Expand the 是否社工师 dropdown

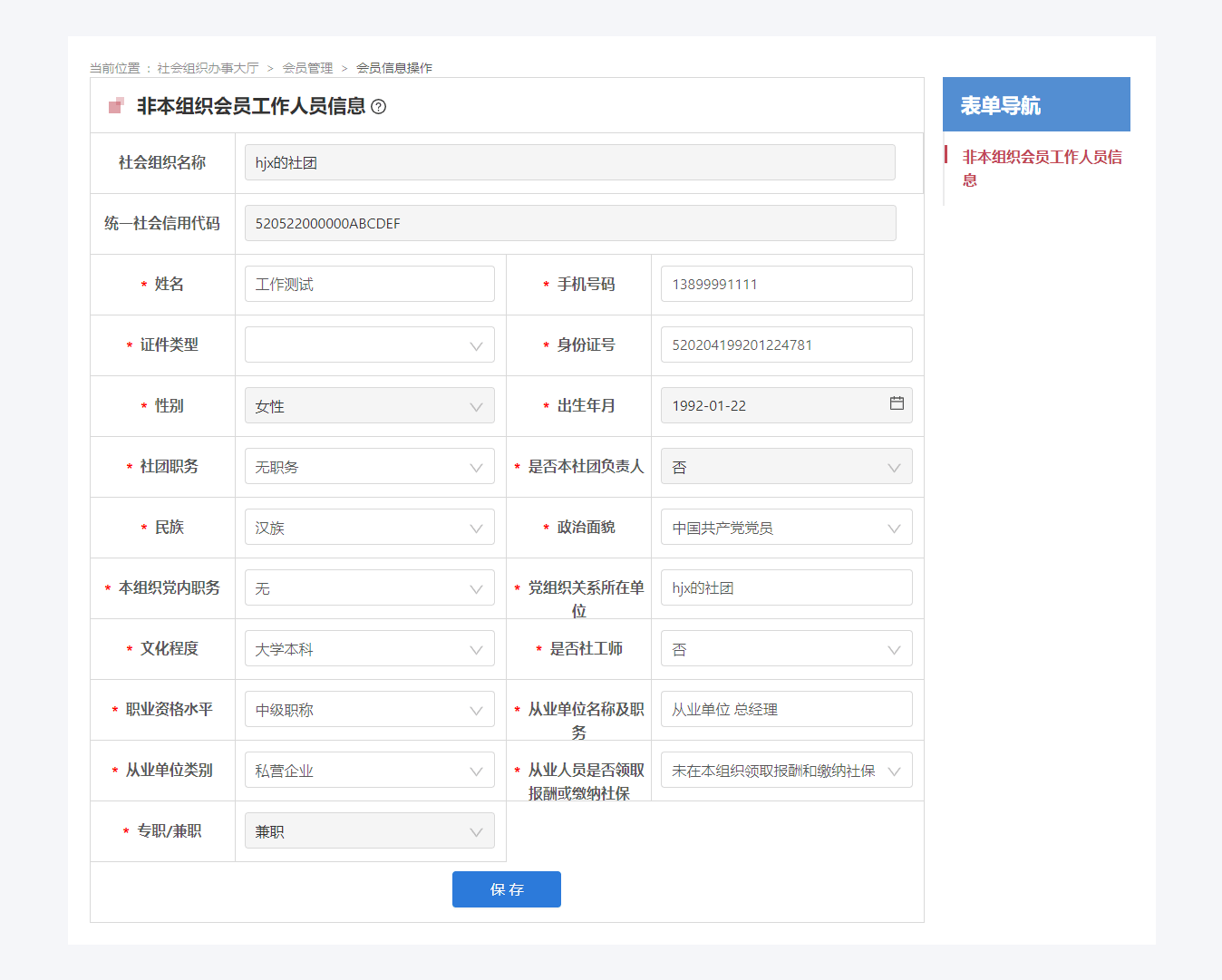786,649
